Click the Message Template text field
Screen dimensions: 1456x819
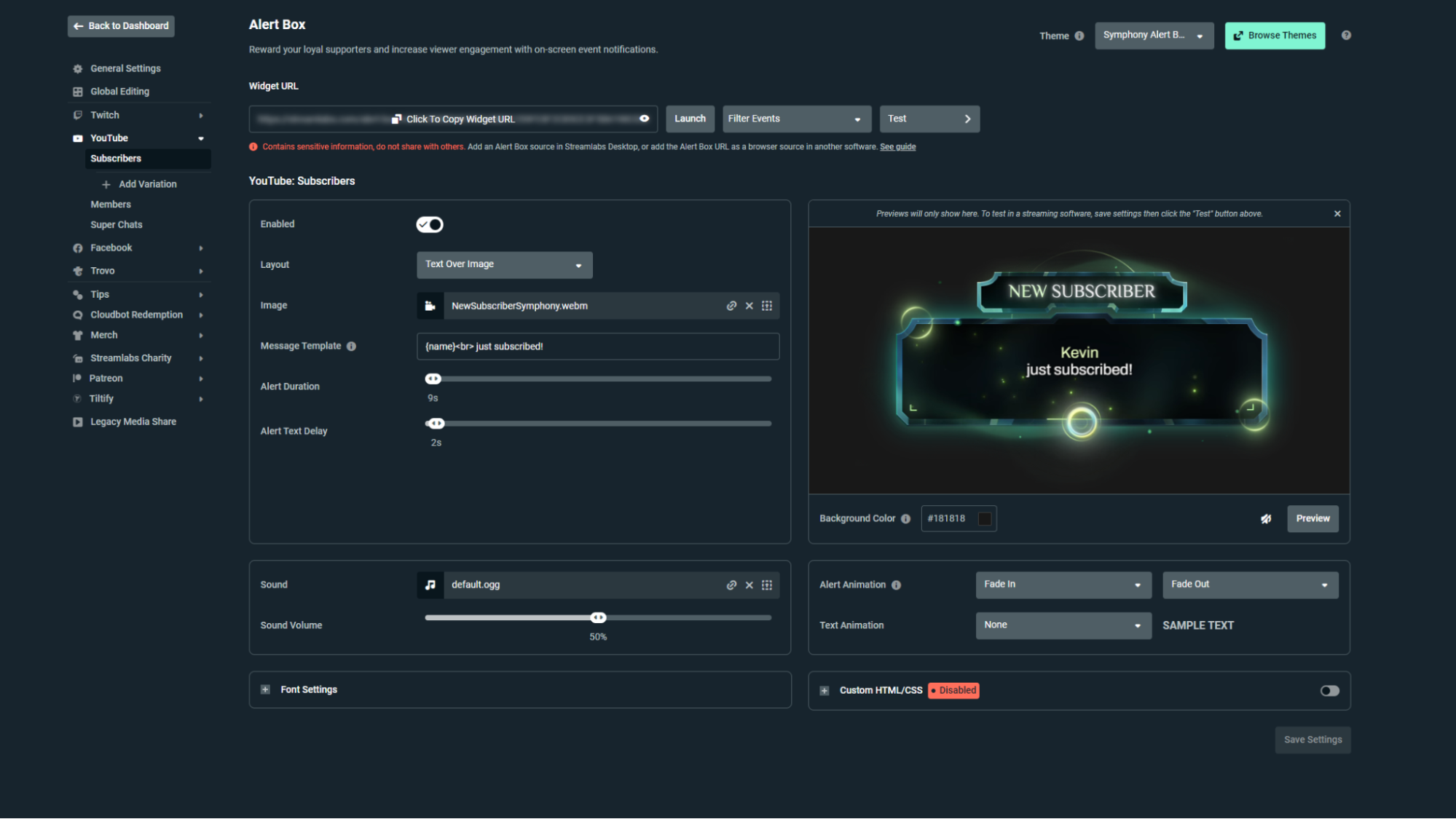tap(597, 347)
